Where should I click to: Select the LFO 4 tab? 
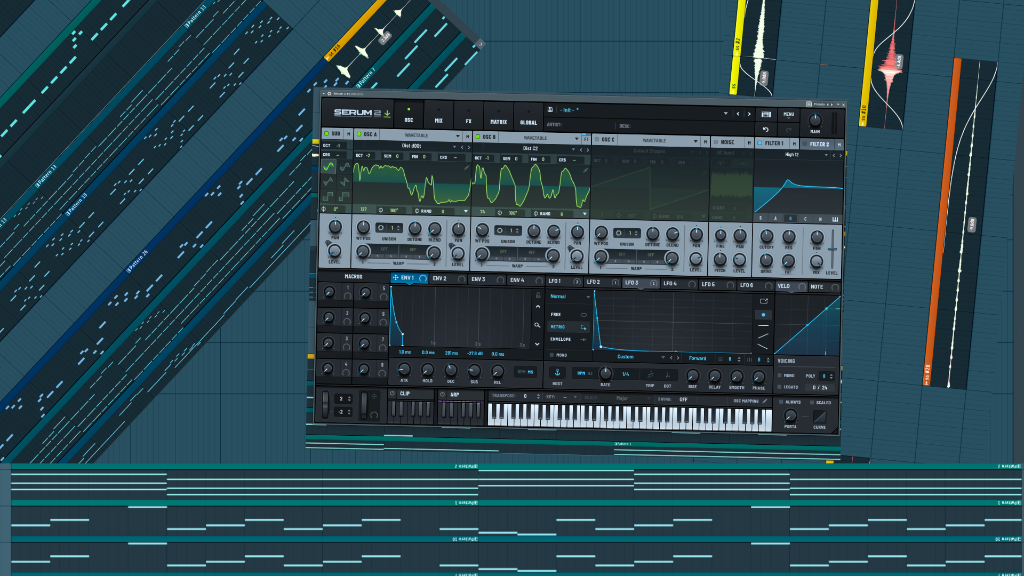pyautogui.click(x=679, y=283)
